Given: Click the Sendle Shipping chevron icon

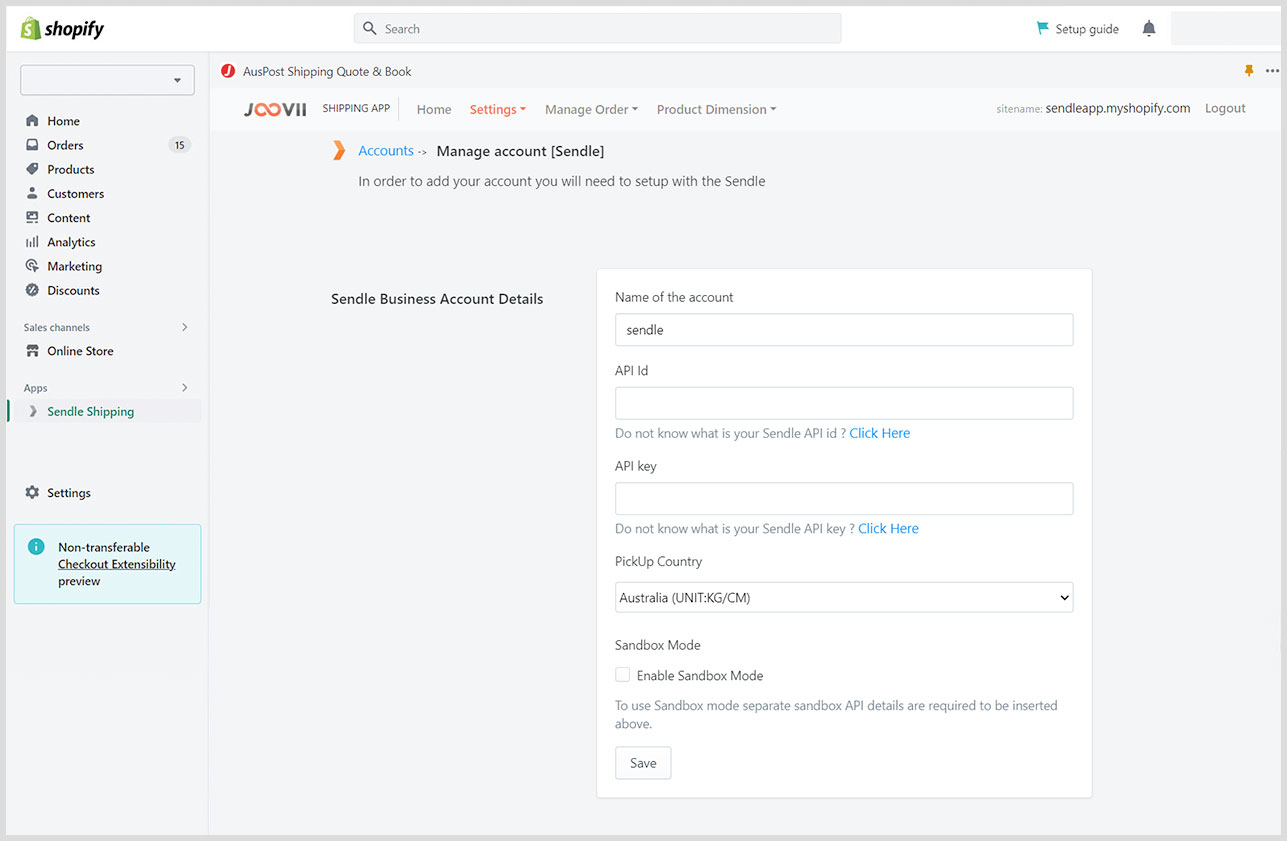Looking at the screenshot, I should (33, 411).
